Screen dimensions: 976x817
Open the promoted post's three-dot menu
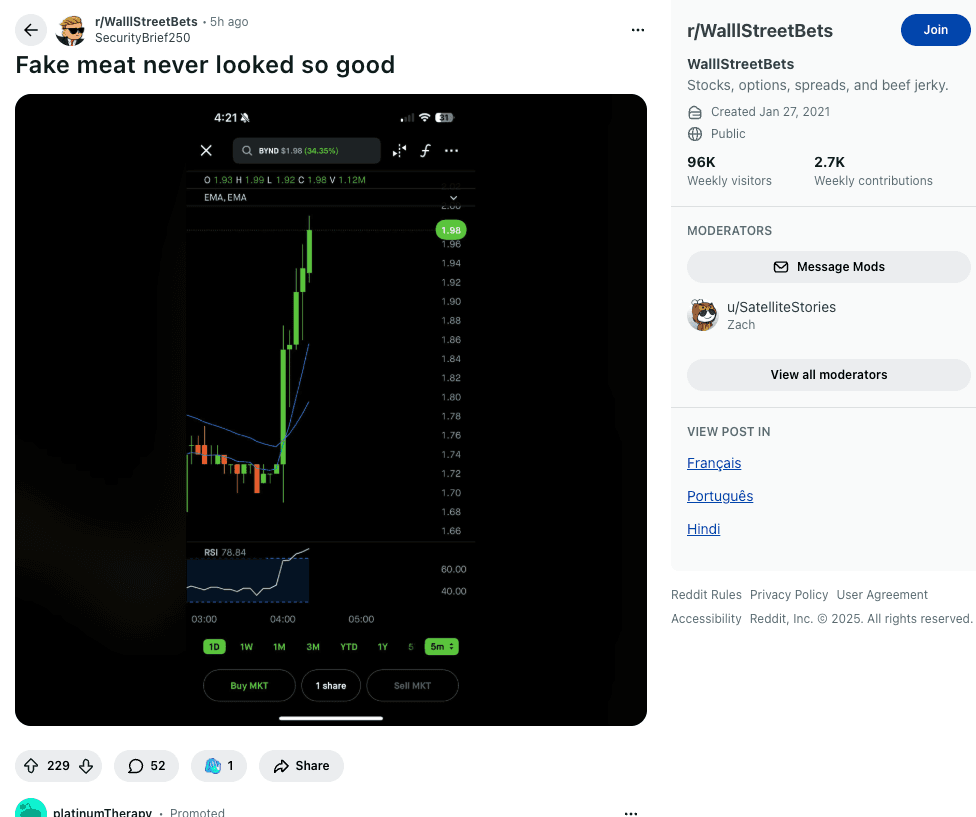tap(631, 812)
